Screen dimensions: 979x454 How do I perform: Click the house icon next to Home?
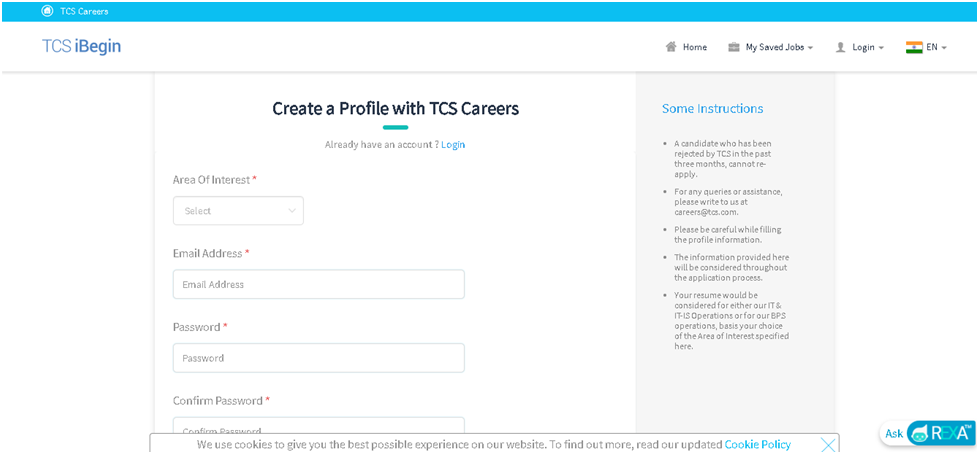[671, 47]
